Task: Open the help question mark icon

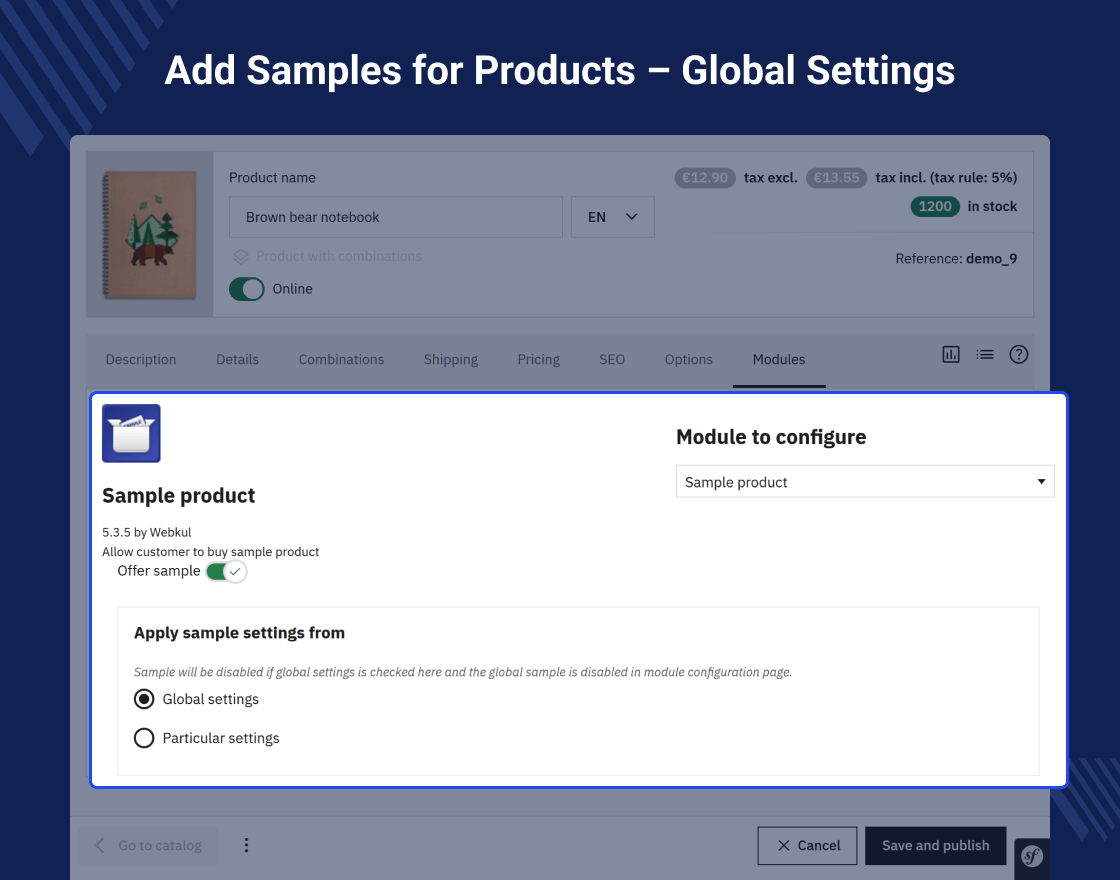Action: click(1019, 354)
